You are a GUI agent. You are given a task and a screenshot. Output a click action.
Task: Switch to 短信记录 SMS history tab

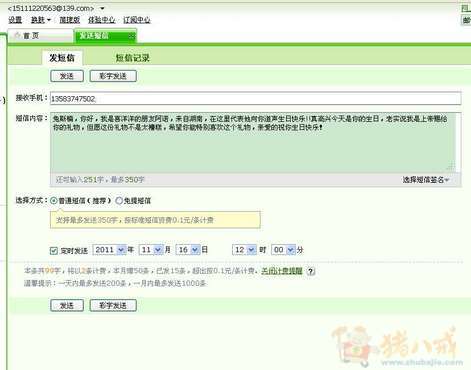[x=132, y=58]
